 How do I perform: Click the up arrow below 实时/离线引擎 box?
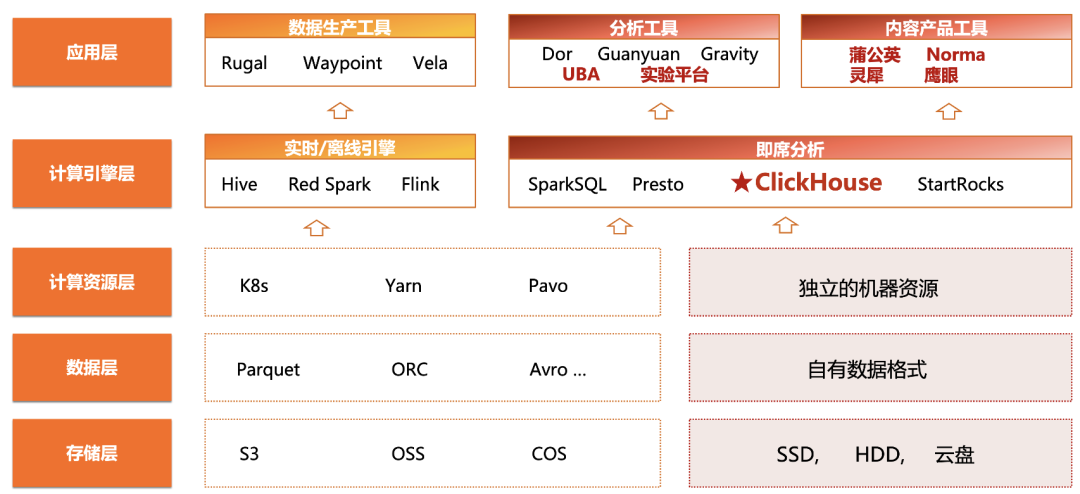[x=315, y=227]
